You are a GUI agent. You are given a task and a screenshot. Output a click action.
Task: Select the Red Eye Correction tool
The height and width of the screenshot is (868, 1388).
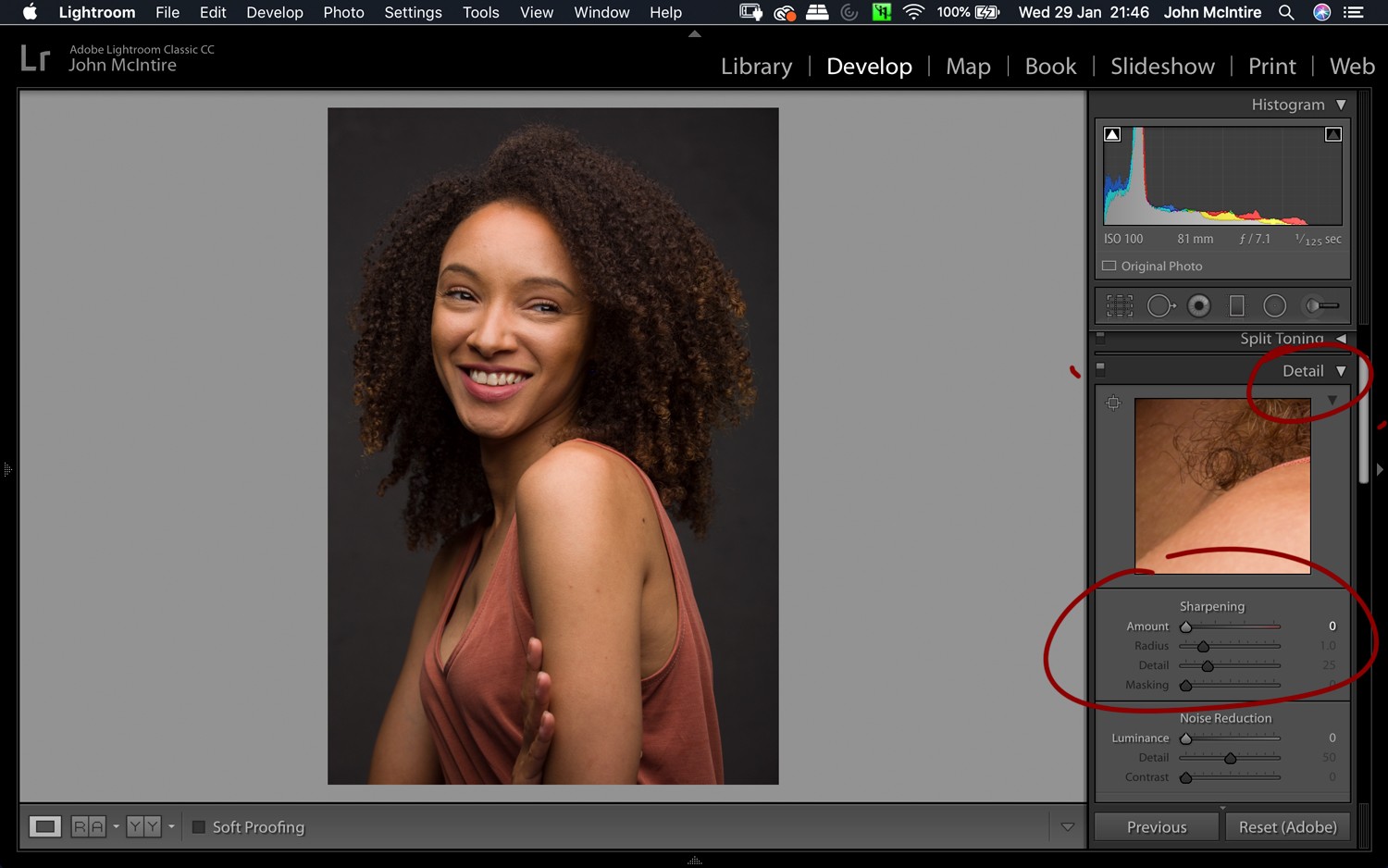(1199, 304)
